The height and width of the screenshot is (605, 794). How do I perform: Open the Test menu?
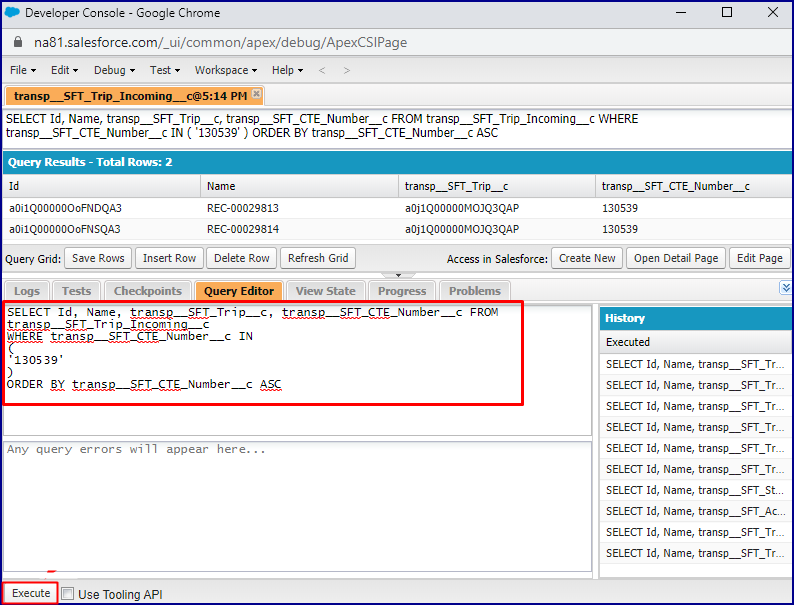tap(165, 70)
